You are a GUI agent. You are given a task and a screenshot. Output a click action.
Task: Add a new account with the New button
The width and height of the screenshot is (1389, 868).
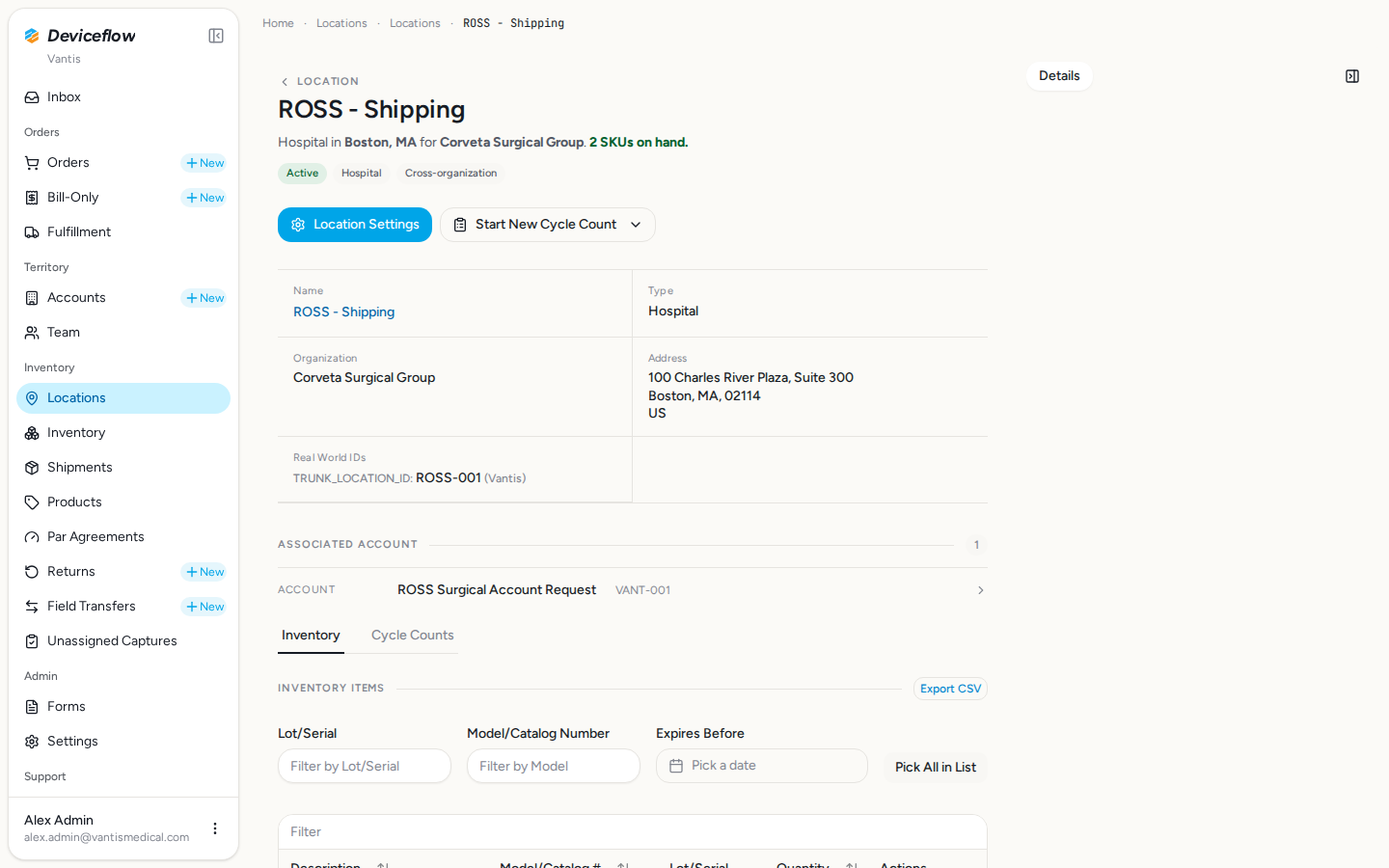[204, 298]
